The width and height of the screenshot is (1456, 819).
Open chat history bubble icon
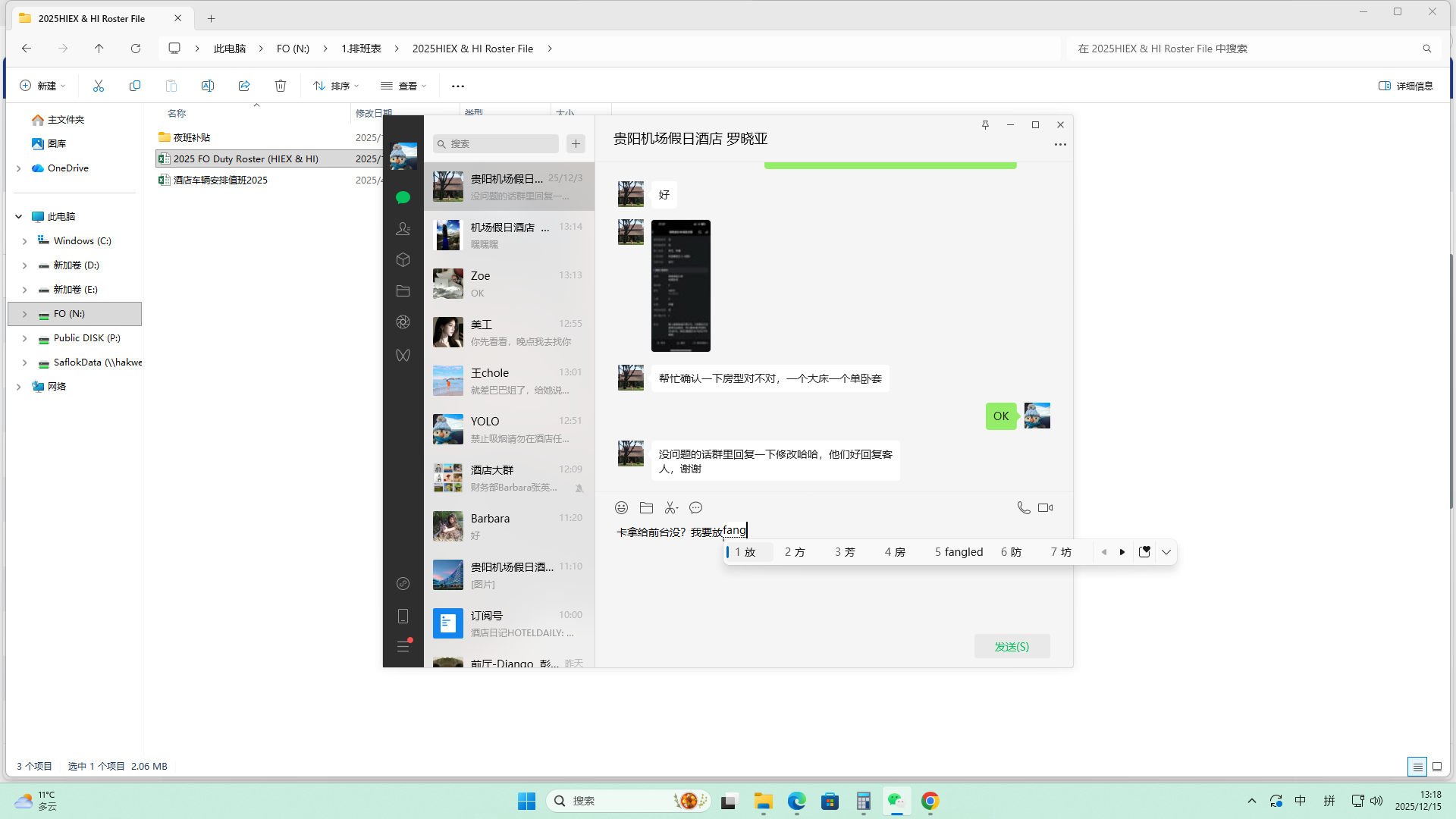click(695, 508)
